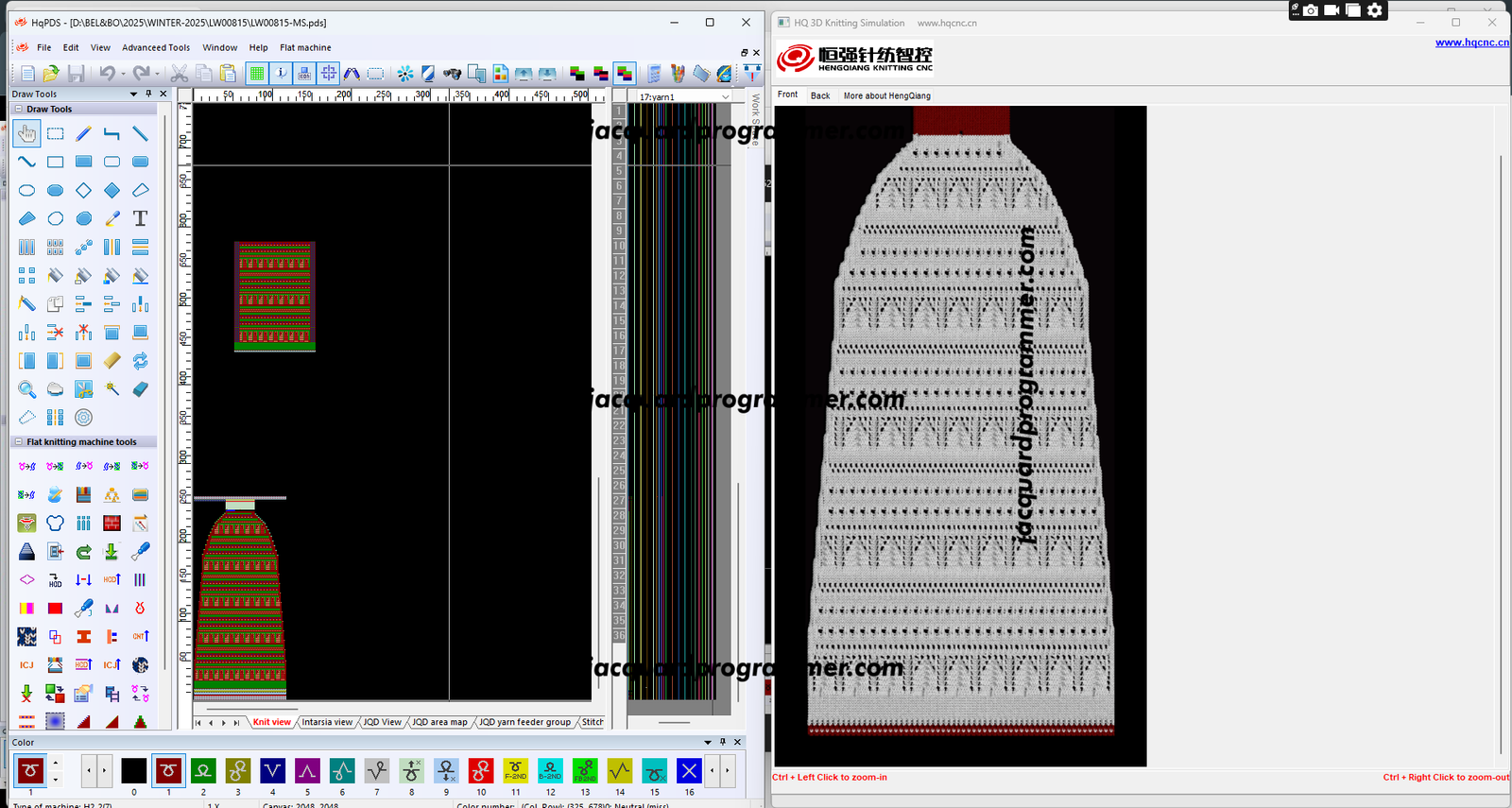Open the 17:yarn1 dropdown
The width and height of the screenshot is (1512, 808).
[725, 96]
